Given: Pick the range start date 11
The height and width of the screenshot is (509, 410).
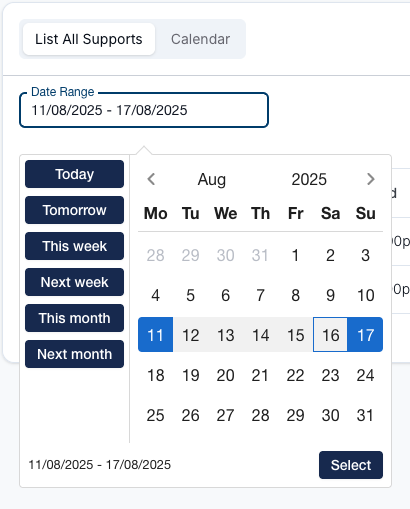Looking at the screenshot, I should [x=155, y=335].
